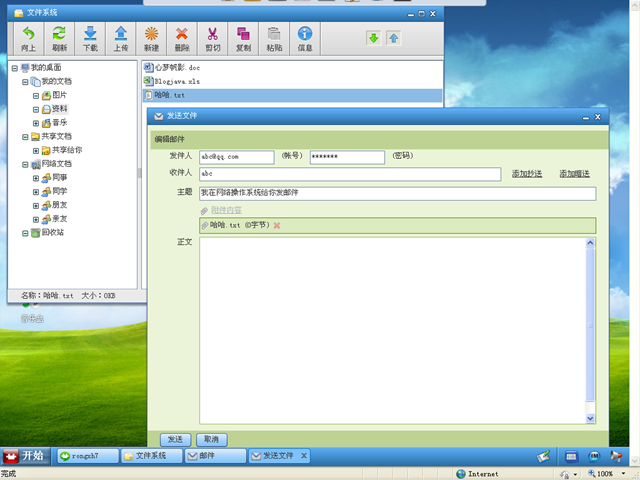
Task: Switch to 邮件 taskbar item
Action: (x=216, y=456)
